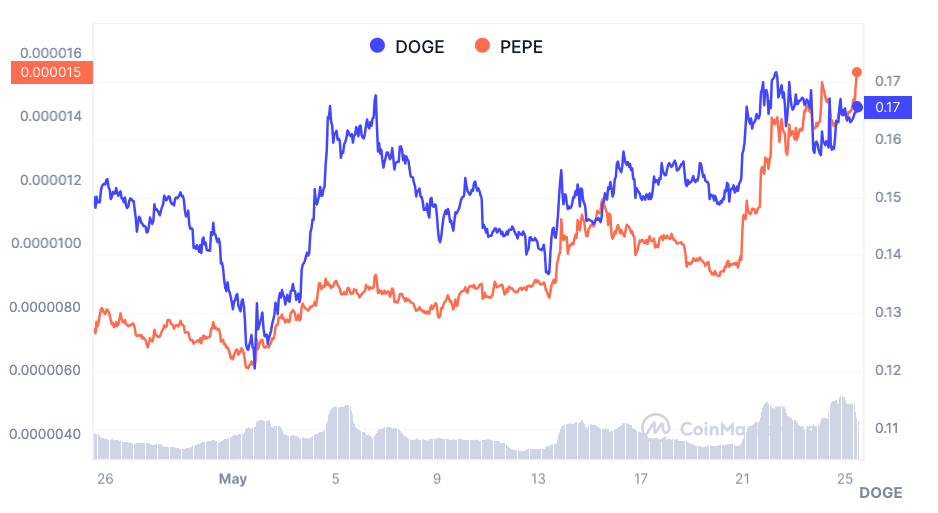Image resolution: width=938 pixels, height=513 pixels.
Task: Click the CoinMarketCap watermark logo icon
Action: click(656, 427)
